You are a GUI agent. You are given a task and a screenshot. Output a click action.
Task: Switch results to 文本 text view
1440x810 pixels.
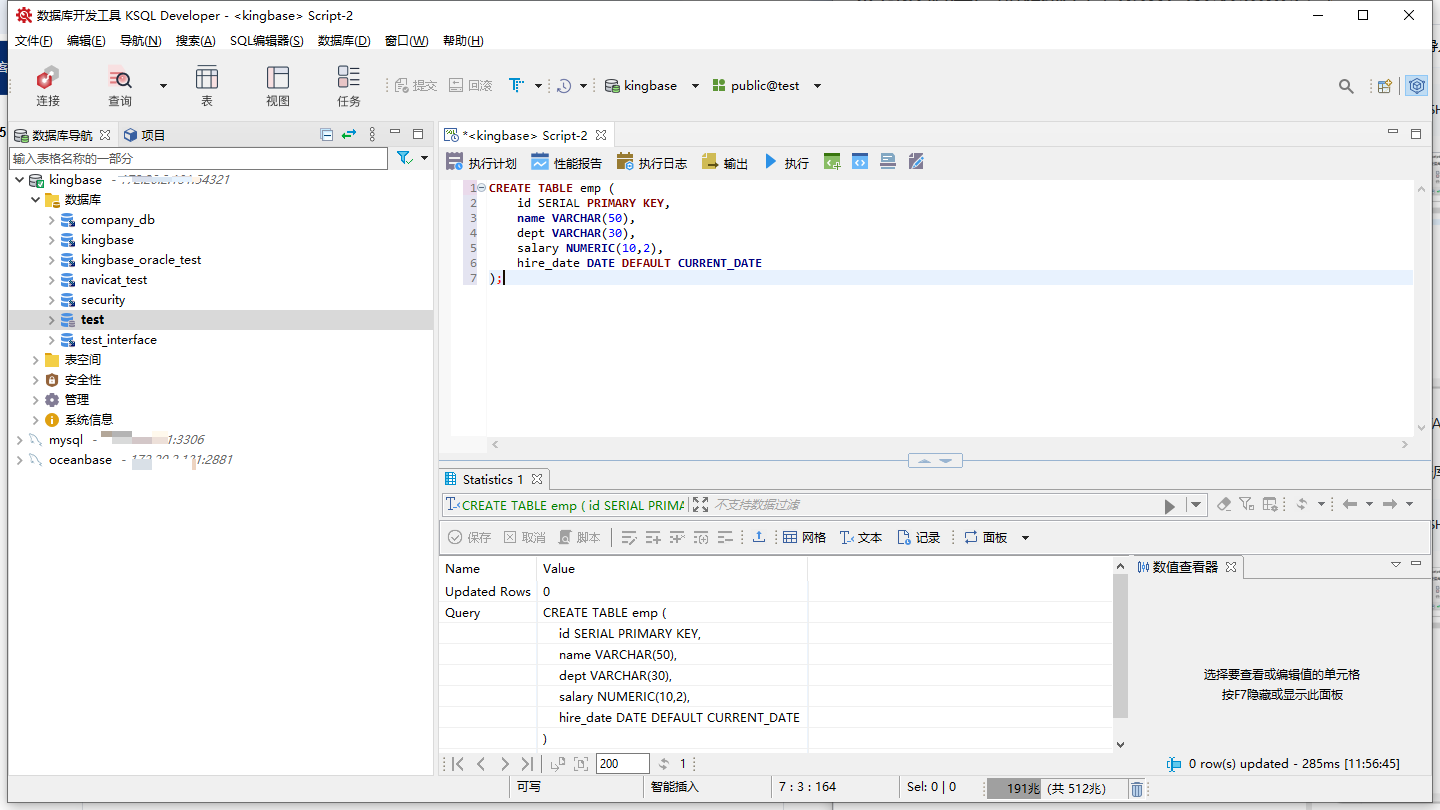(860, 537)
